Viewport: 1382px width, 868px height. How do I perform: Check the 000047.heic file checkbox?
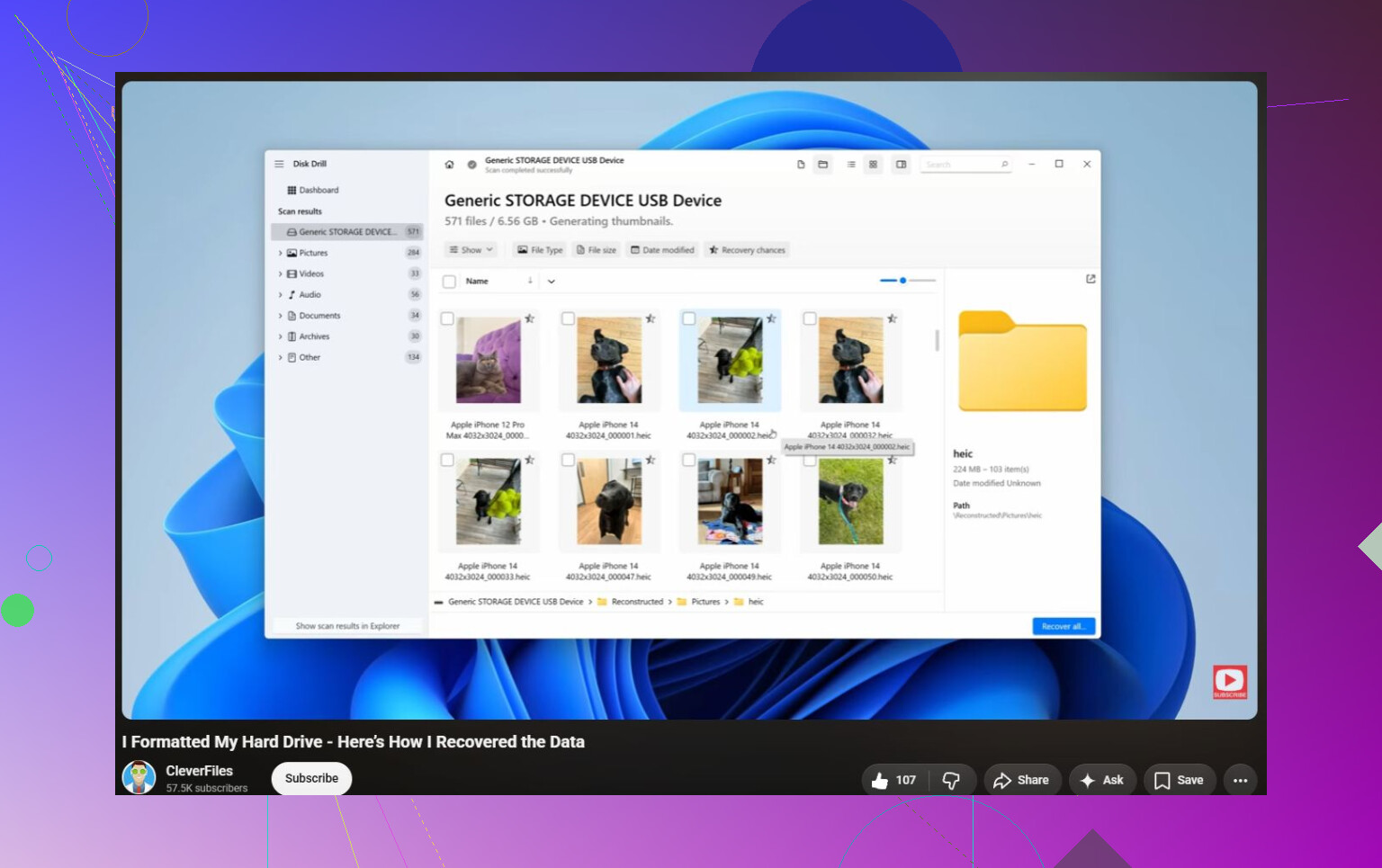[568, 460]
